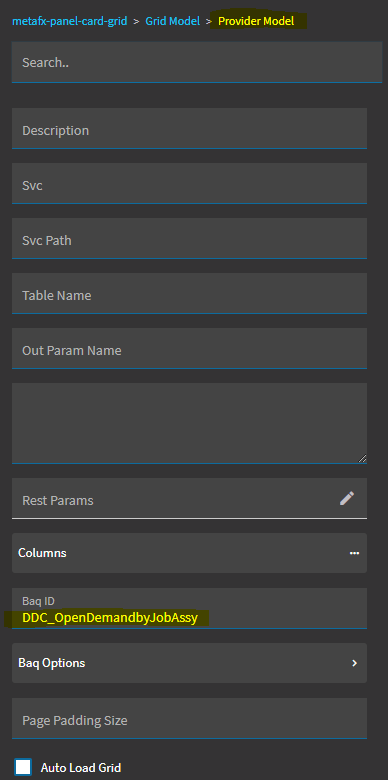The image size is (388, 780).
Task: Select the Svc text field
Action: 190,183
